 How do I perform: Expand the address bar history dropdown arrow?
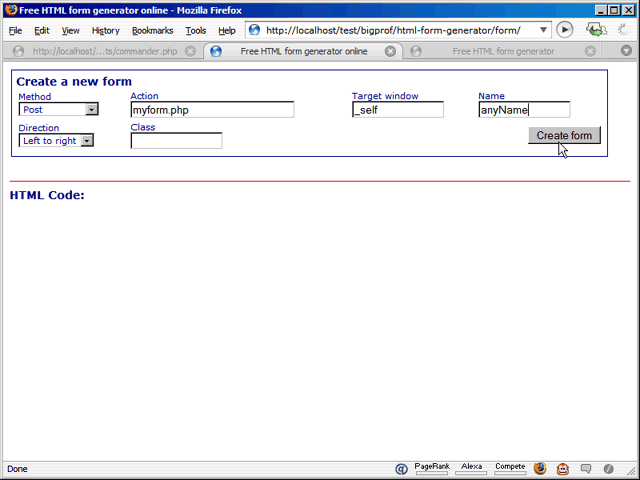543,30
